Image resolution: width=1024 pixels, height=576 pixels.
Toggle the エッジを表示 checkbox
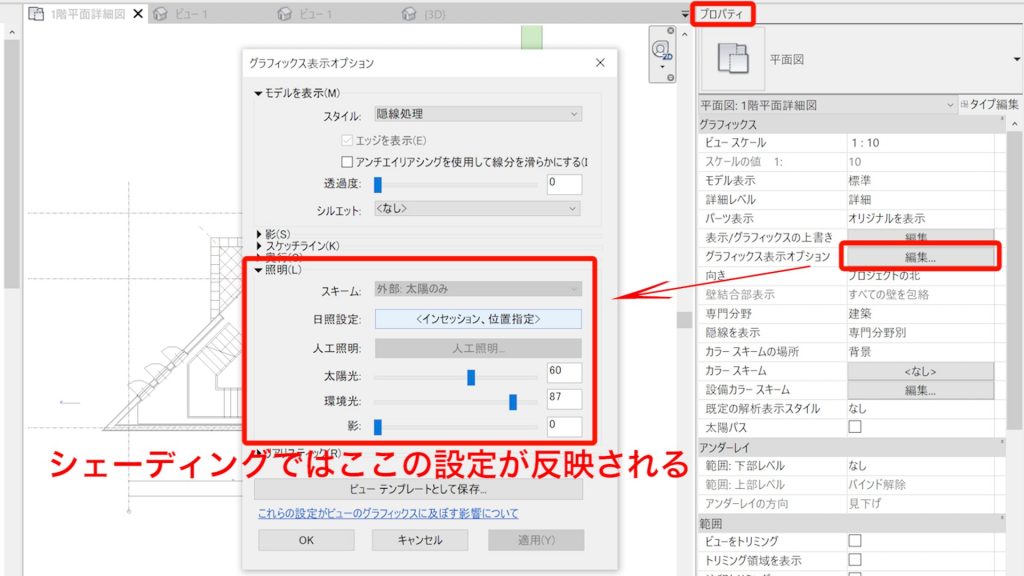coord(346,138)
